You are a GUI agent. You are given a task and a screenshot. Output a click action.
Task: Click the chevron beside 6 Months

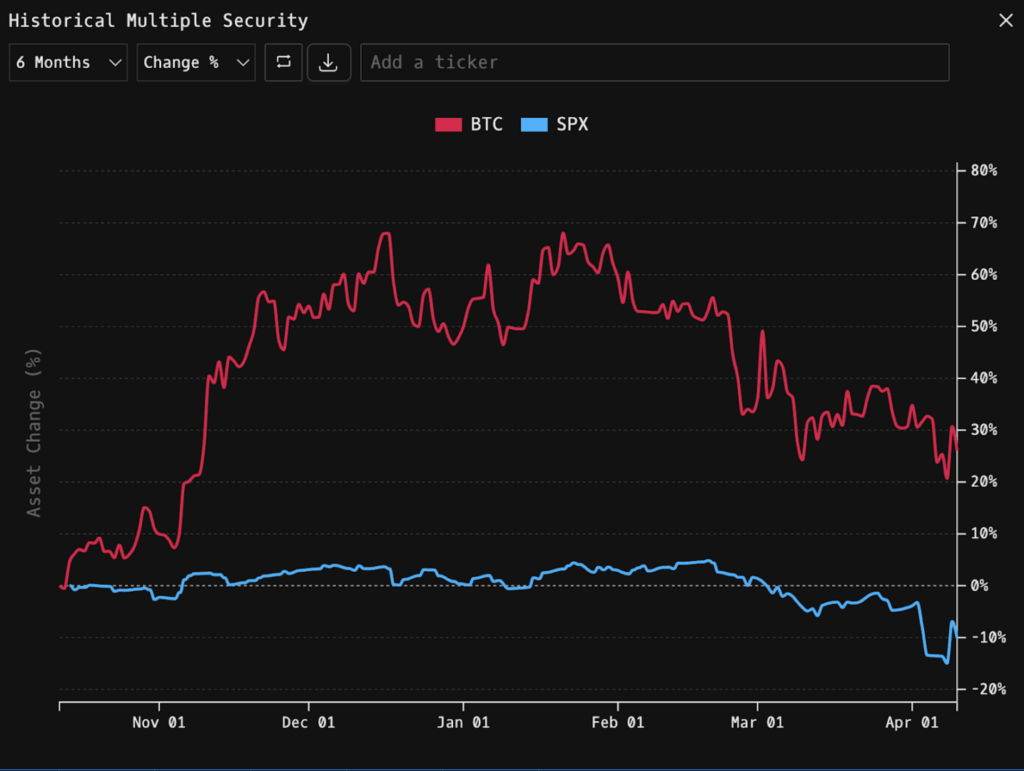click(x=115, y=63)
